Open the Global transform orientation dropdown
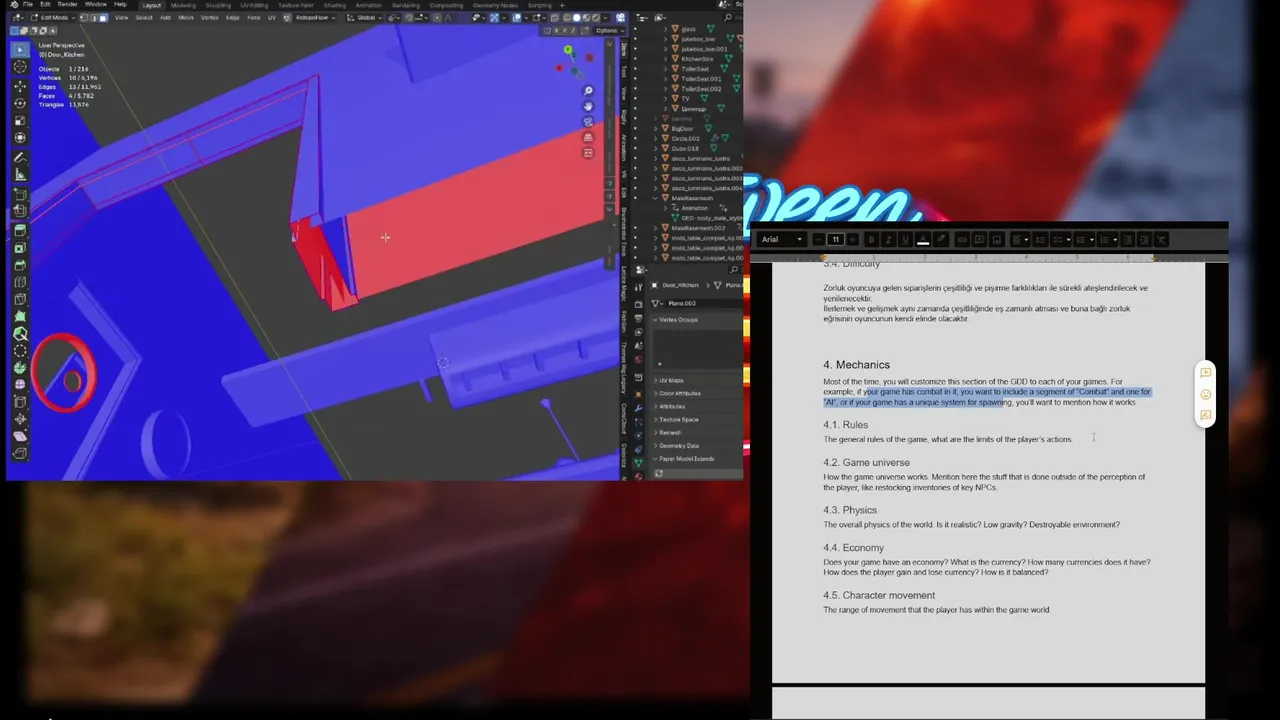 click(x=366, y=17)
